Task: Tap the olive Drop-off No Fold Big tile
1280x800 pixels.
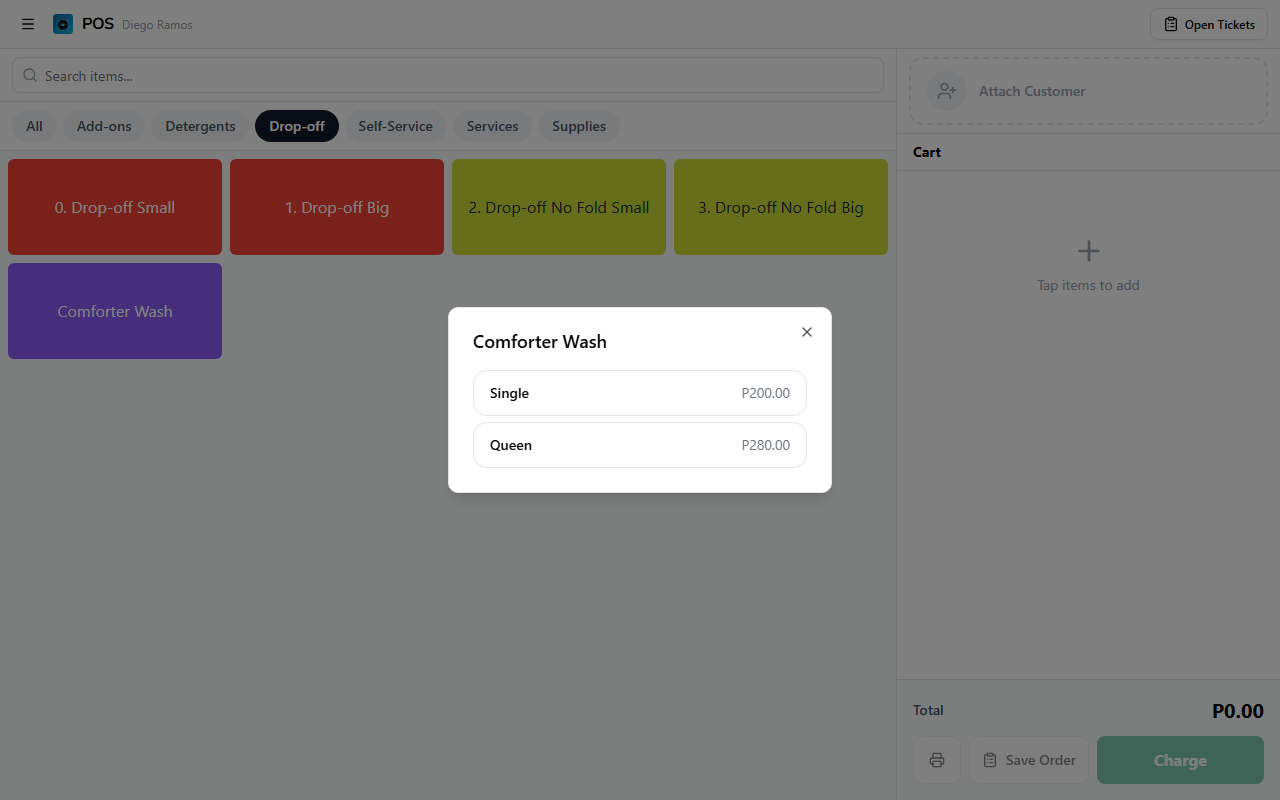Action: [780, 207]
